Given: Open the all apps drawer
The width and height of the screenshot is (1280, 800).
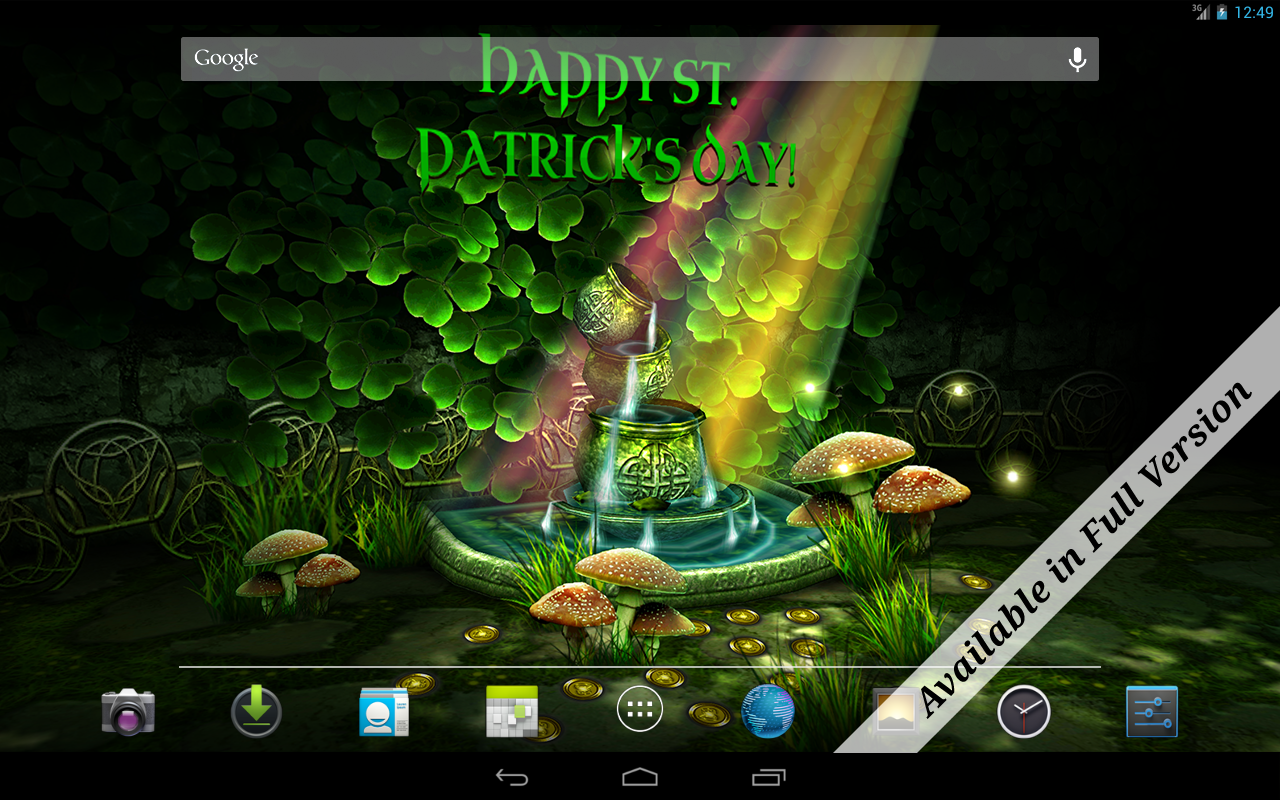Looking at the screenshot, I should pyautogui.click(x=640, y=710).
